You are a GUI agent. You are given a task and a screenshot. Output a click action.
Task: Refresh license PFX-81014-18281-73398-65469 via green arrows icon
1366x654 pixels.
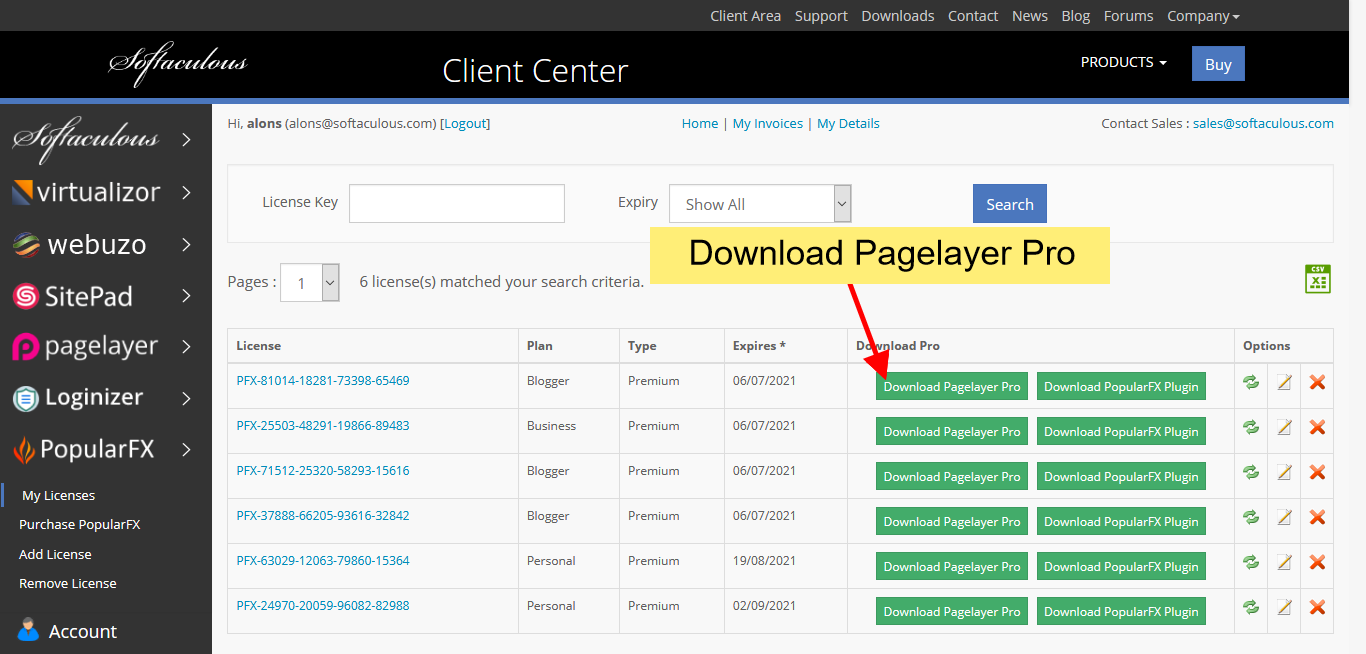1250,382
